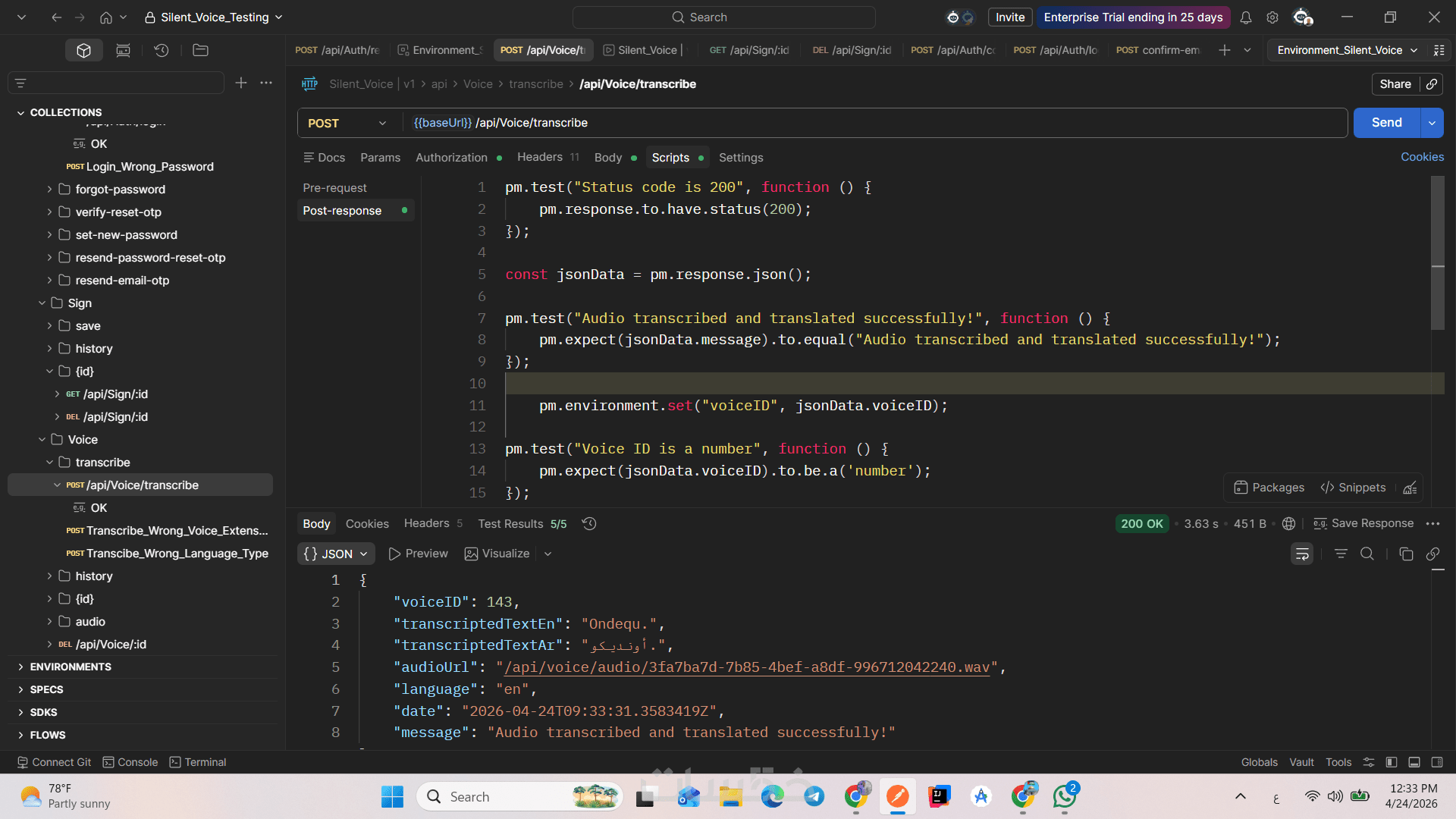
Task: Open the JSON format dropdown
Action: click(336, 554)
